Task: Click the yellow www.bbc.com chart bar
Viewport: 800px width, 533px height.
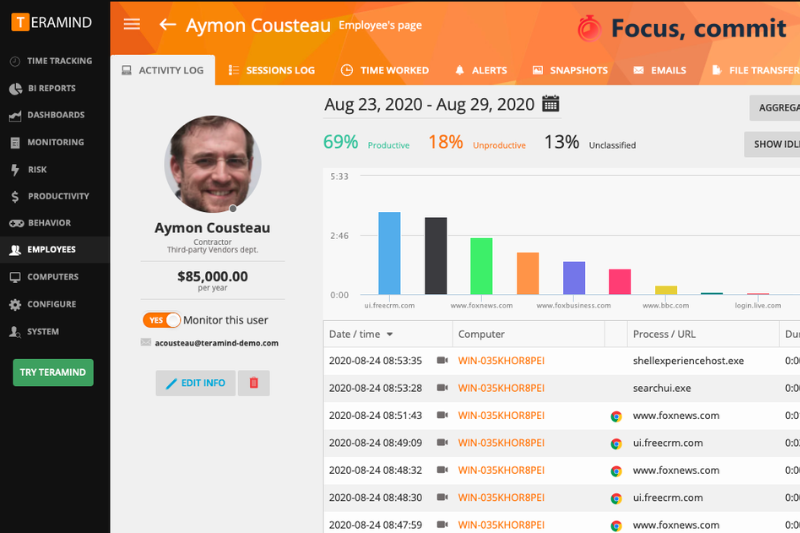Action: (666, 290)
